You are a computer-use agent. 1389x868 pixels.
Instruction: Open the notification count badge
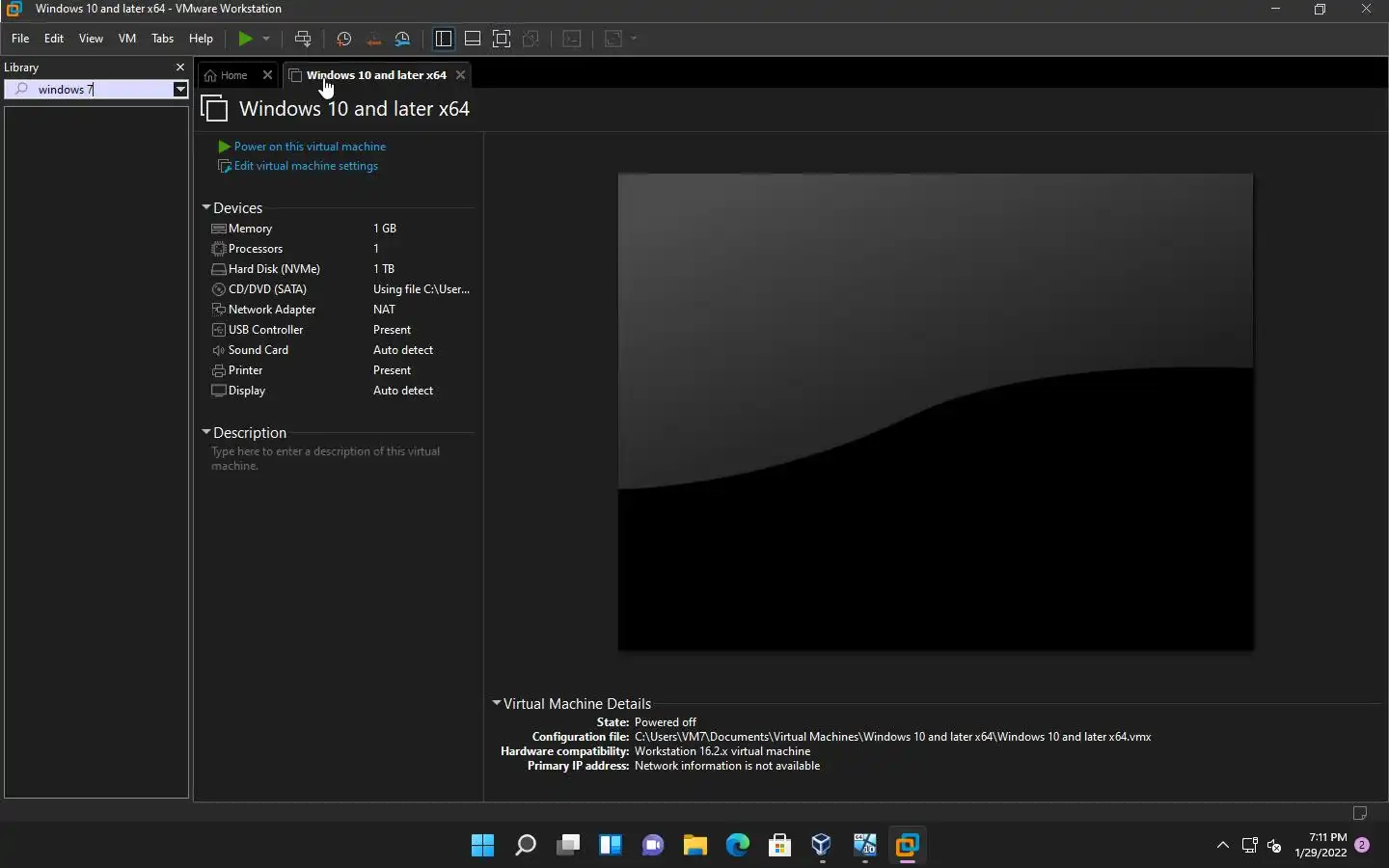1362,845
